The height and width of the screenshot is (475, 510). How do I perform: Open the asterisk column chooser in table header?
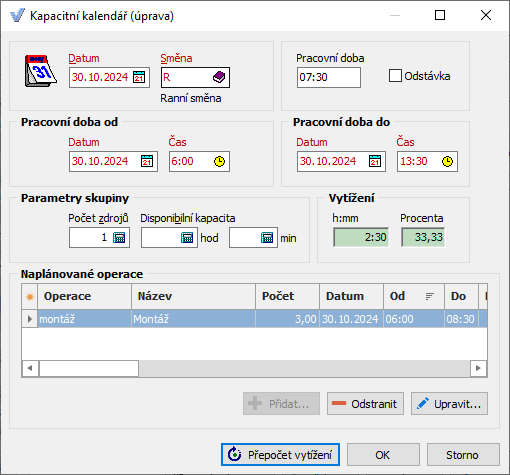click(x=30, y=296)
